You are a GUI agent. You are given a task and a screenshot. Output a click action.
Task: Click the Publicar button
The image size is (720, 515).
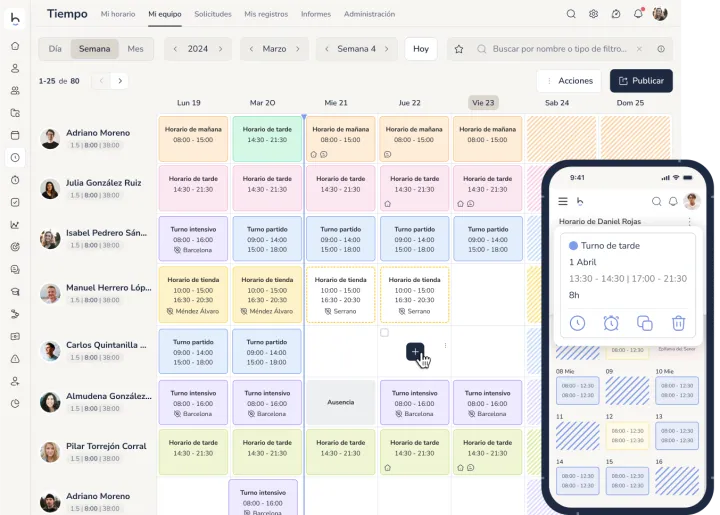pyautogui.click(x=641, y=81)
